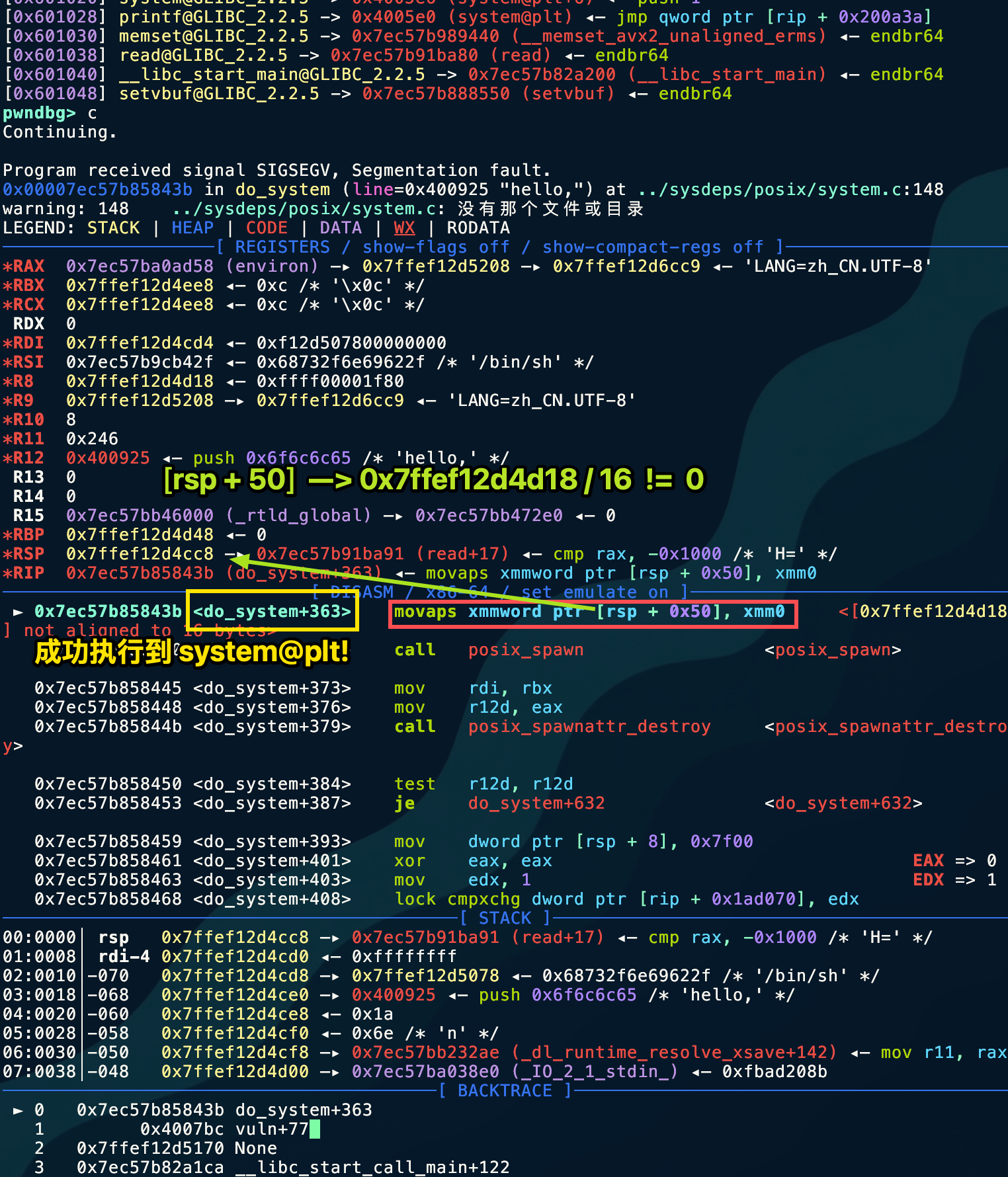Image resolution: width=1008 pixels, height=1177 pixels.
Task: Click the '*RAX' register label
Action: 24,266
